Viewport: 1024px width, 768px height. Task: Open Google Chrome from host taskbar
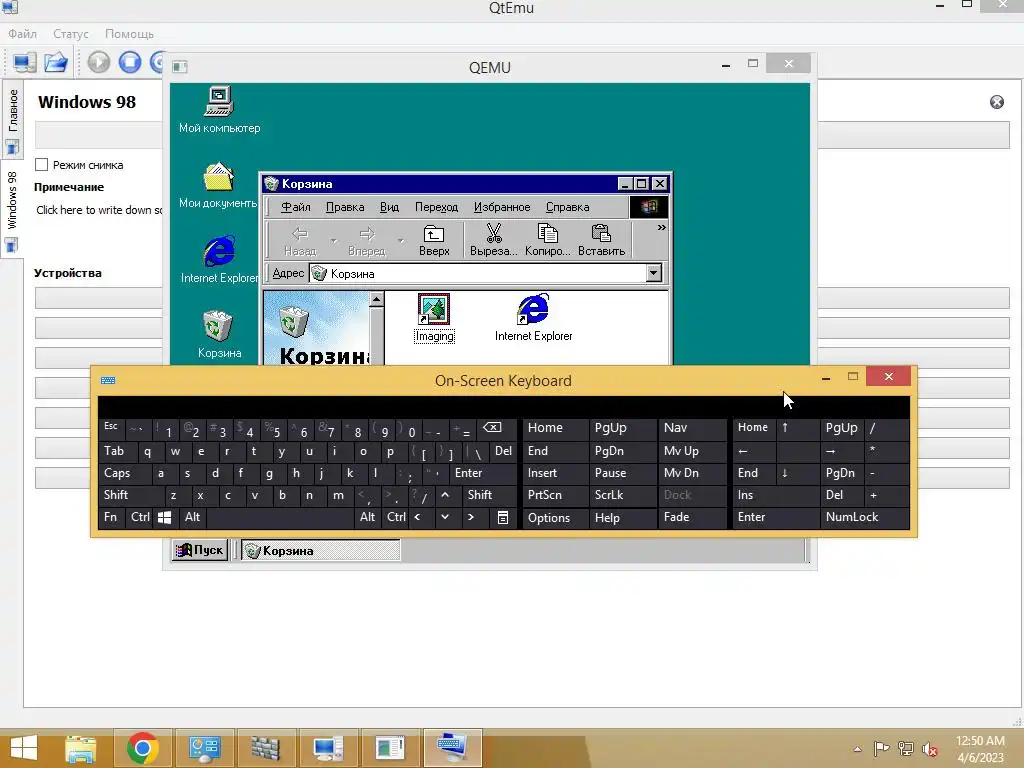pyautogui.click(x=142, y=748)
